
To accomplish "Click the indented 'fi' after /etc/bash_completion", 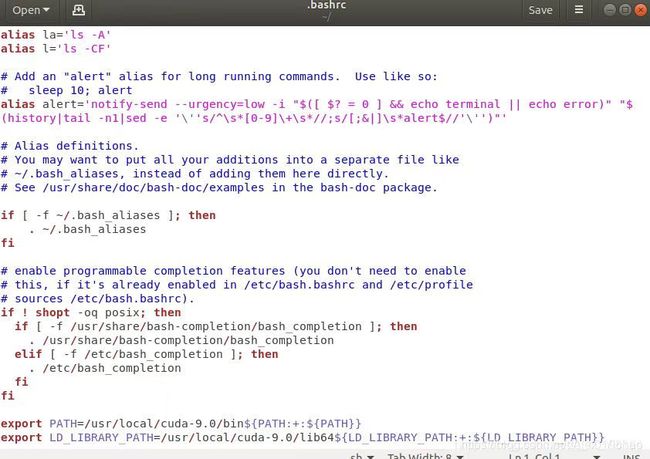I will coord(22,382).
